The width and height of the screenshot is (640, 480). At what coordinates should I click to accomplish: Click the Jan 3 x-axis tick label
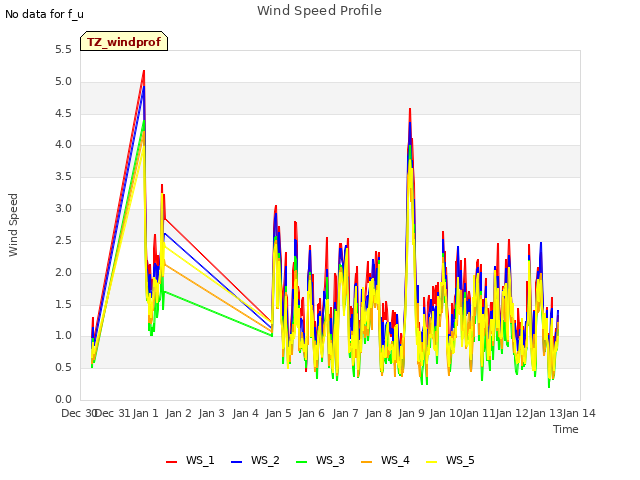(x=212, y=413)
